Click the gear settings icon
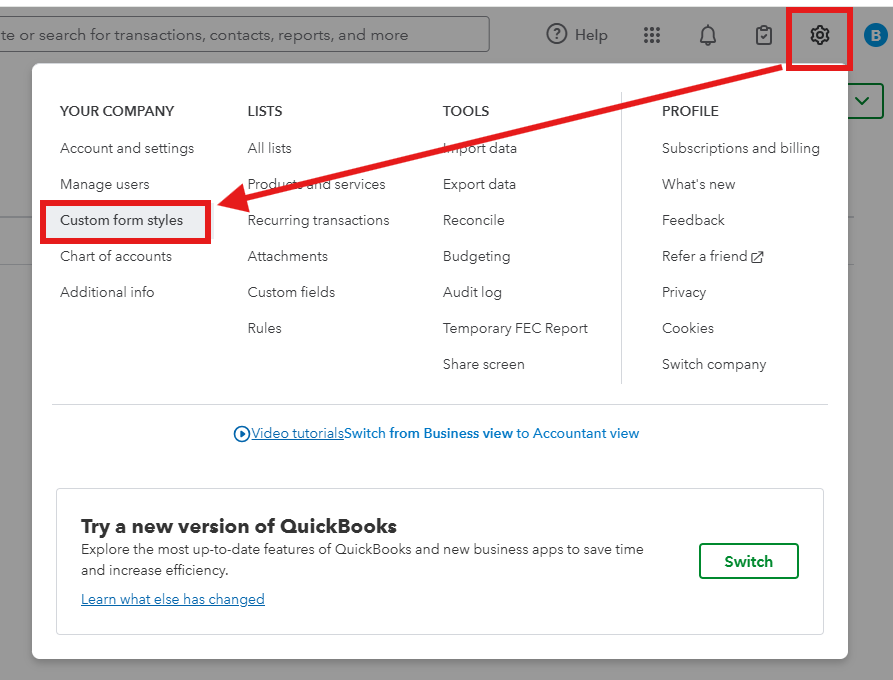The height and width of the screenshot is (680, 893). click(820, 36)
